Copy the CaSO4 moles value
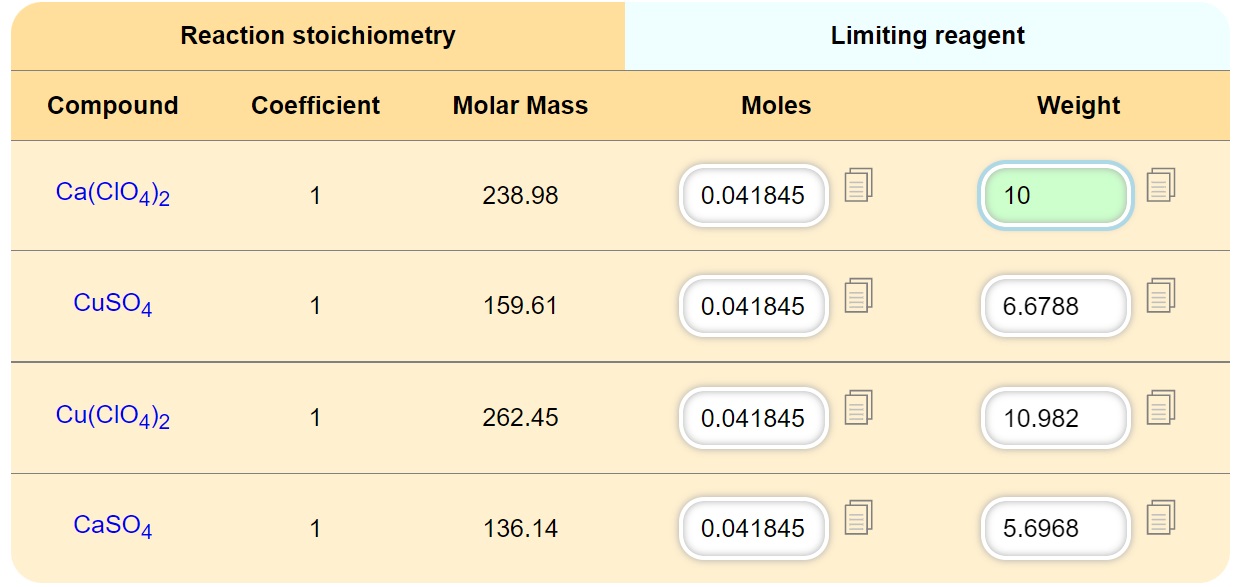 (858, 517)
